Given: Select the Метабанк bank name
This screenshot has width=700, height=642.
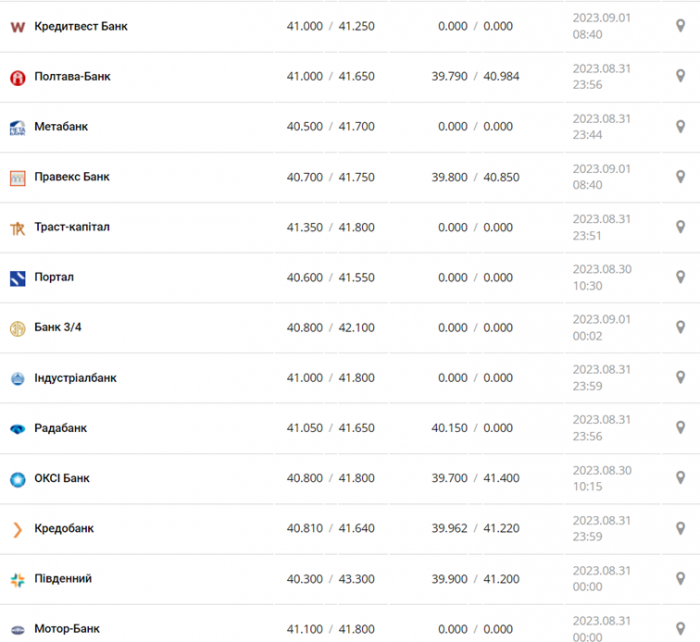Looking at the screenshot, I should pos(61,127).
